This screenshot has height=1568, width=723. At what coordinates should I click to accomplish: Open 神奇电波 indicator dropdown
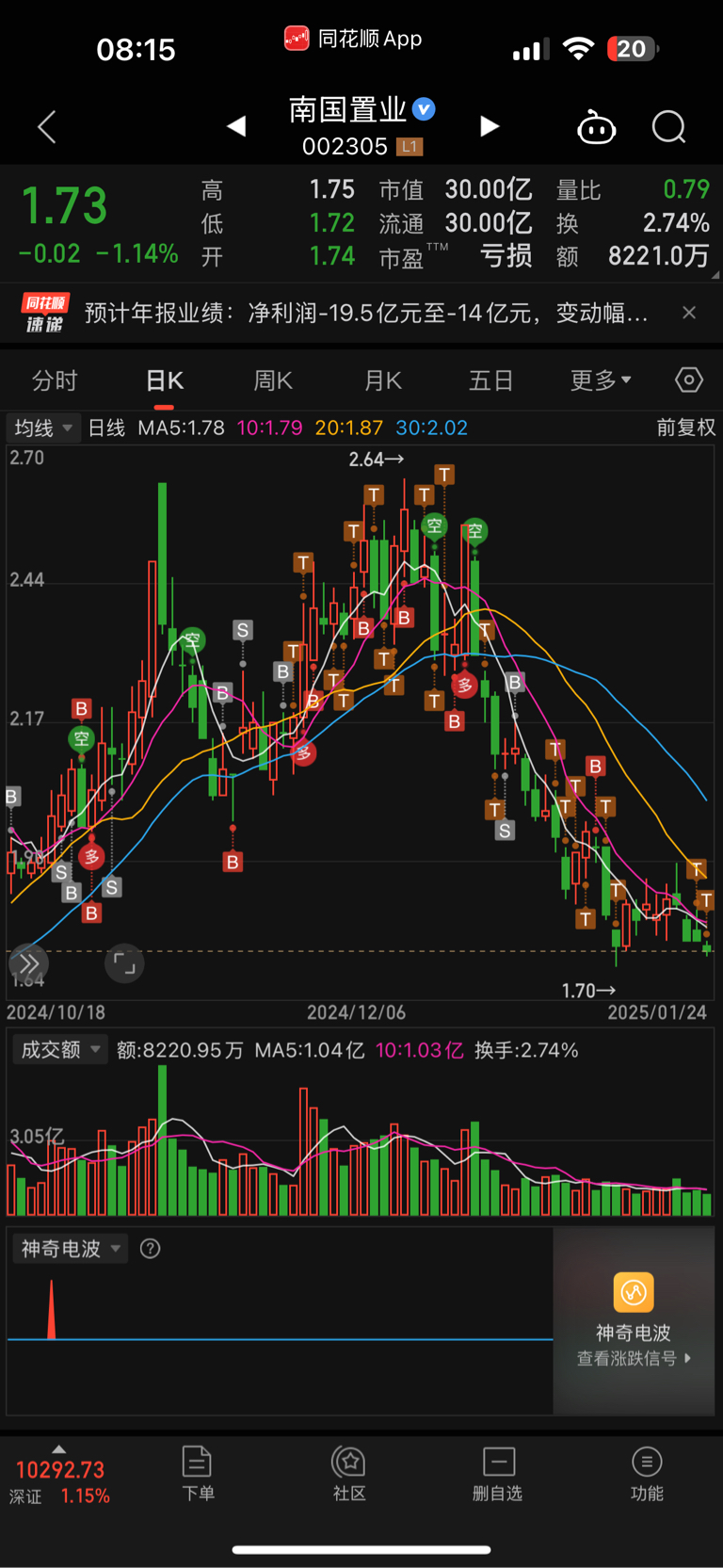pos(71,1249)
